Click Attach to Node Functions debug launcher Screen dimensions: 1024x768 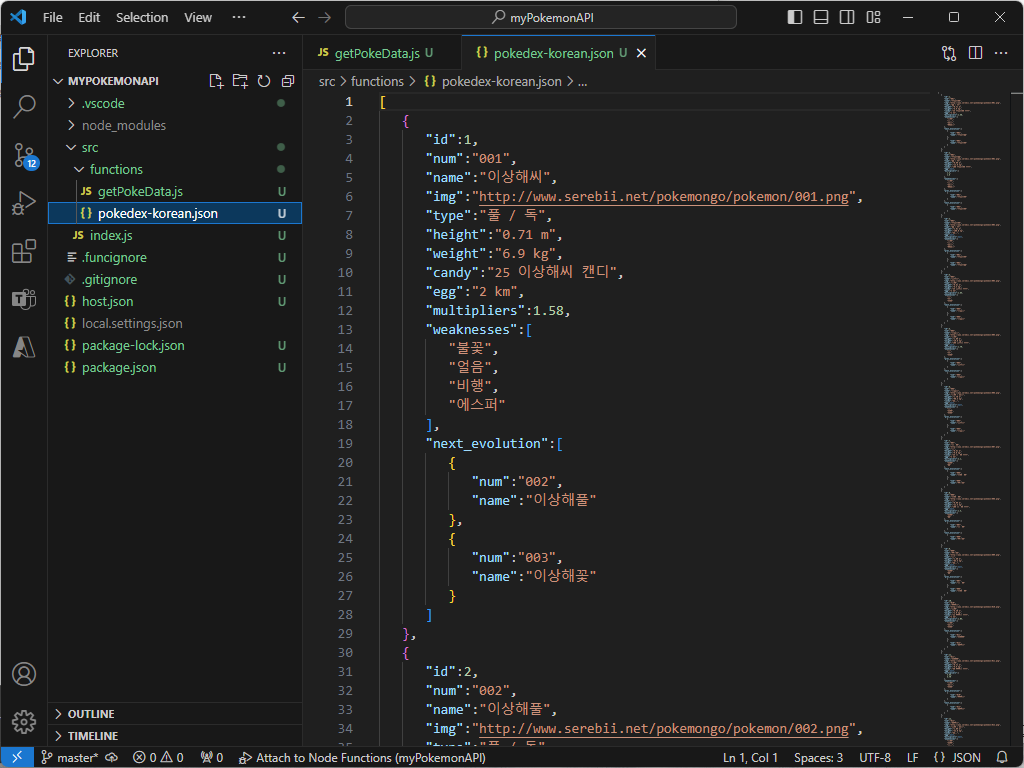[x=362, y=758]
